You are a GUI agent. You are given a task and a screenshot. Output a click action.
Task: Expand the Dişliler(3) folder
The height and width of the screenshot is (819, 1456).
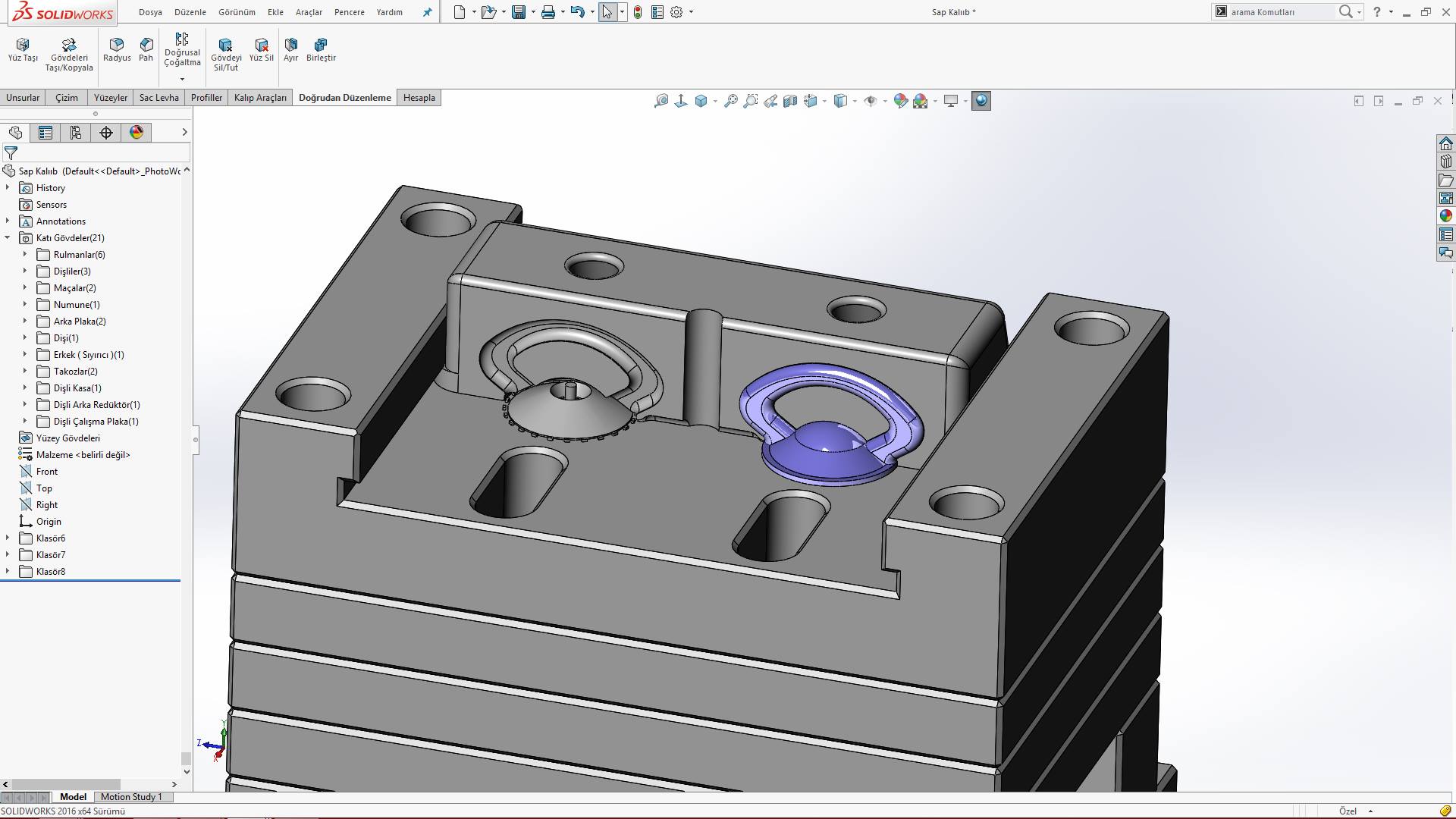tap(25, 271)
